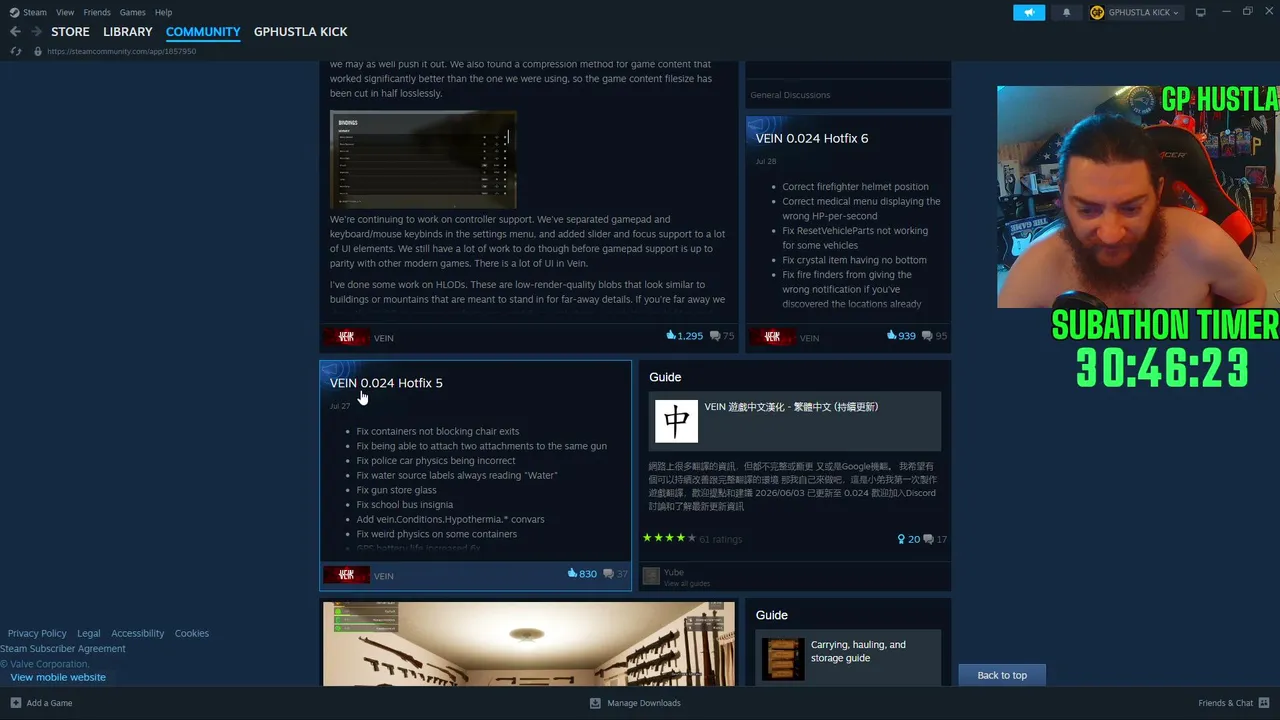Open the 37 comments speech bubble
This screenshot has width=1280, height=720.
608,574
